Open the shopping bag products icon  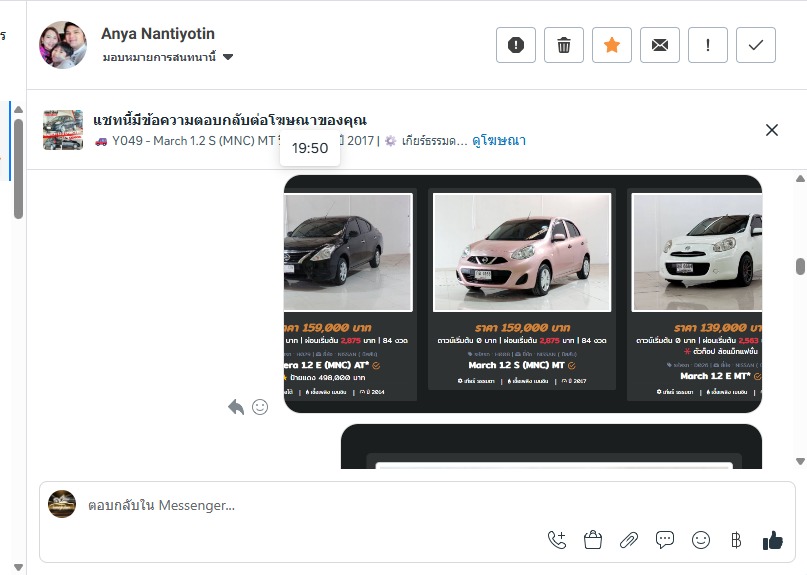[x=593, y=540]
